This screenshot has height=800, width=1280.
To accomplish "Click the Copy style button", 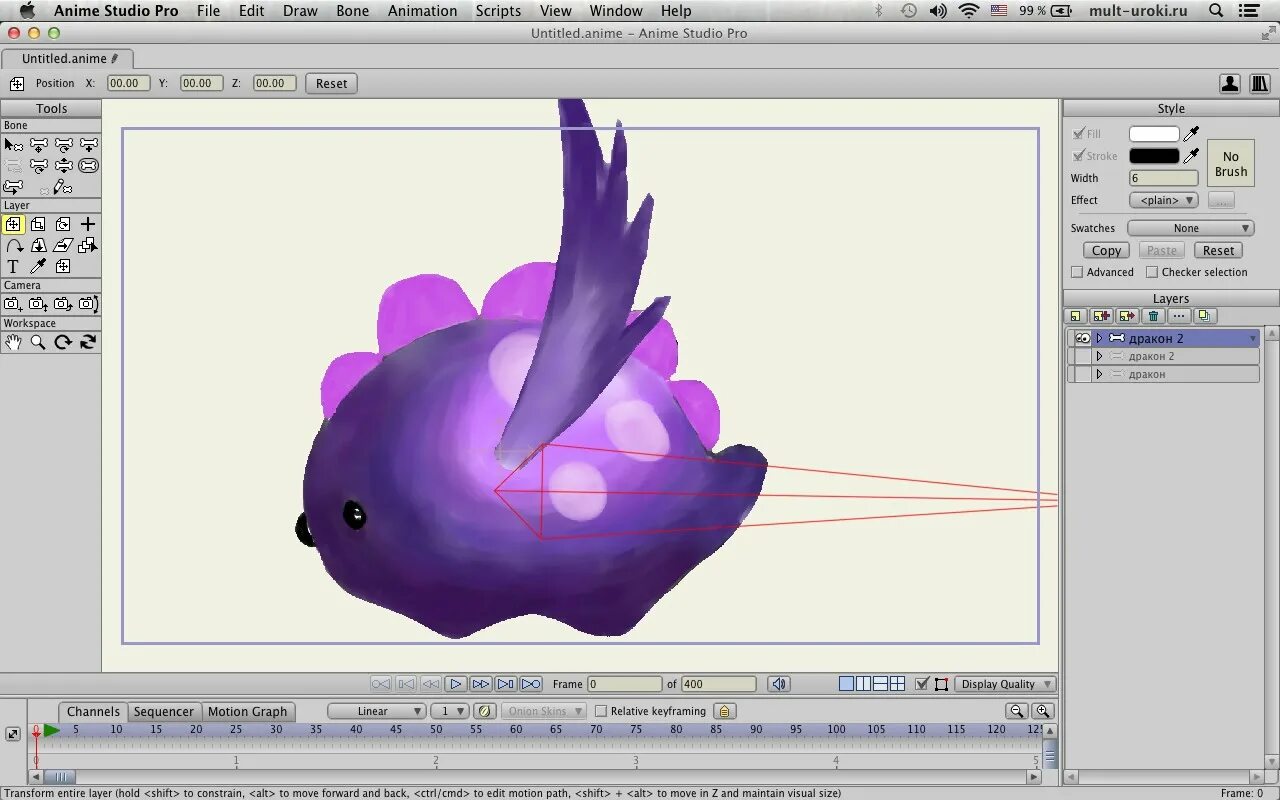I will 1106,250.
